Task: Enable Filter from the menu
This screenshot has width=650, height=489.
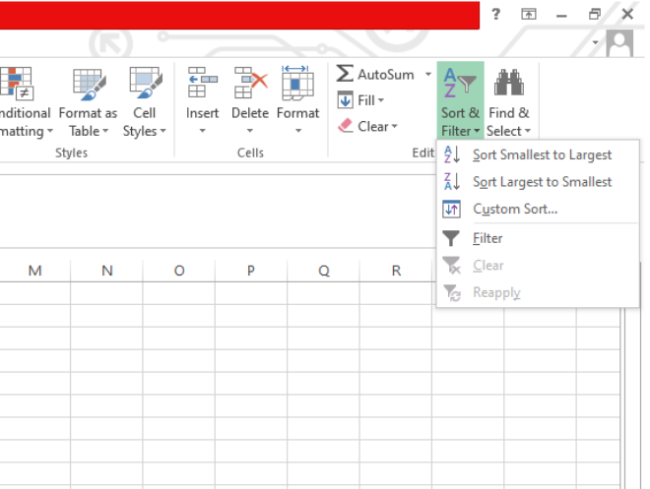Action: 487,238
